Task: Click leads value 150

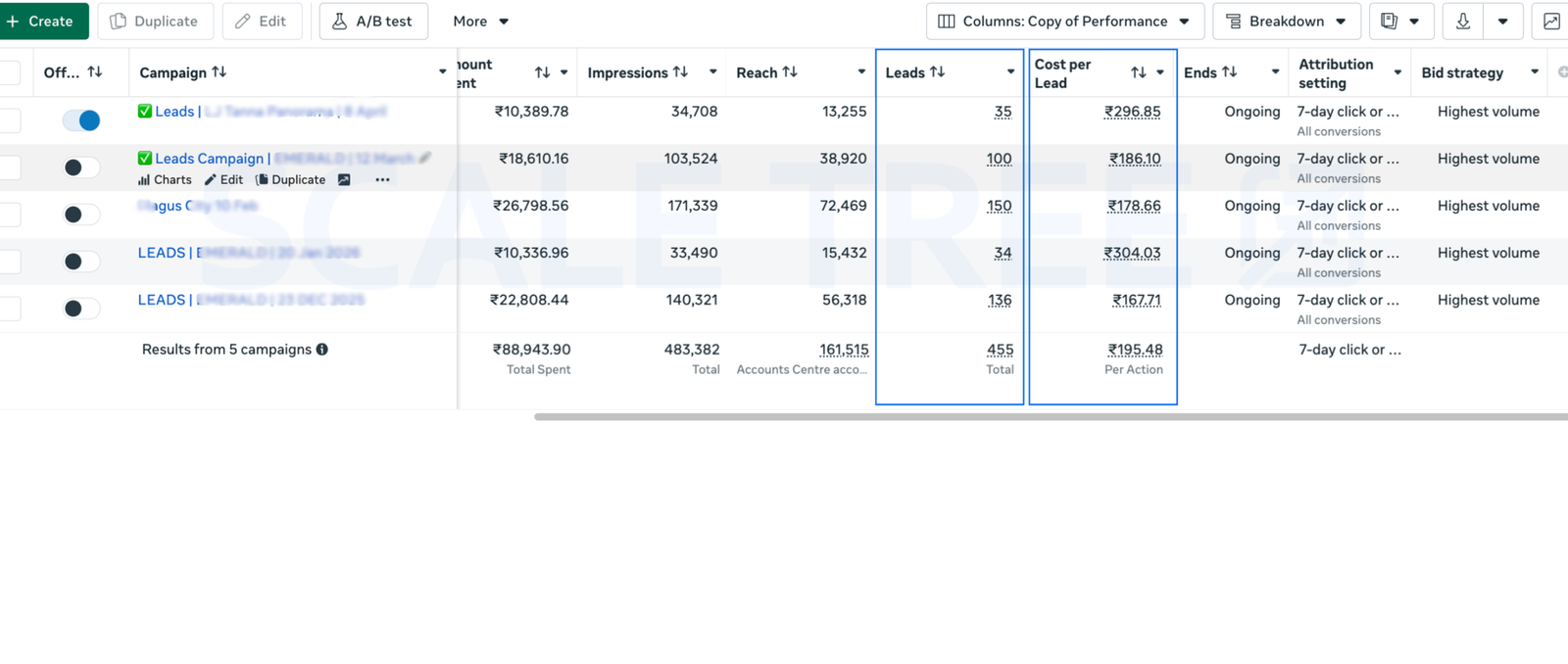Action: (x=999, y=206)
